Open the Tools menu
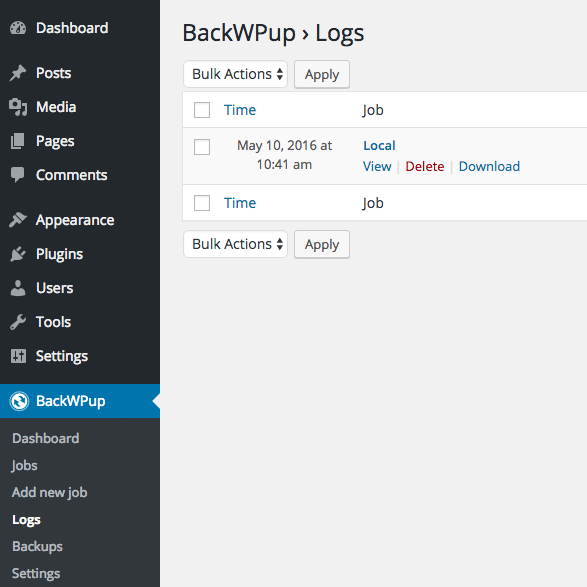This screenshot has width=587, height=587. tap(54, 322)
